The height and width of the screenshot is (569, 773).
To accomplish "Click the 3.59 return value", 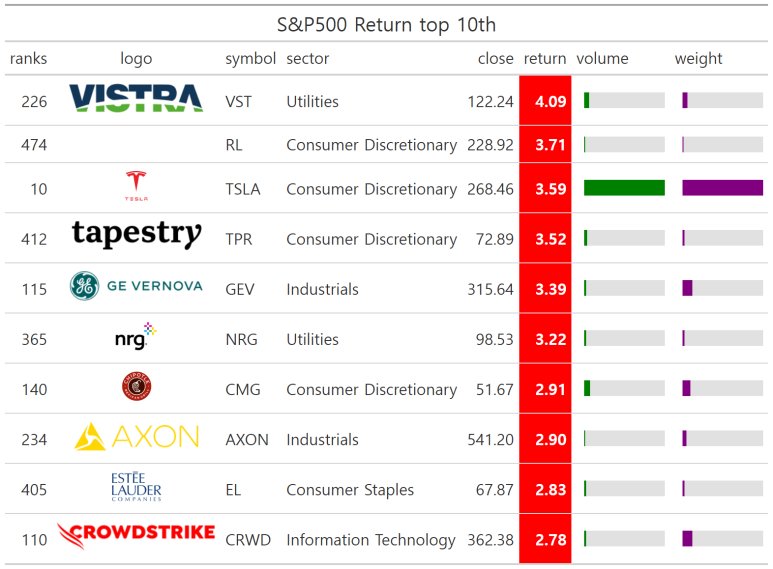I will pyautogui.click(x=550, y=189).
